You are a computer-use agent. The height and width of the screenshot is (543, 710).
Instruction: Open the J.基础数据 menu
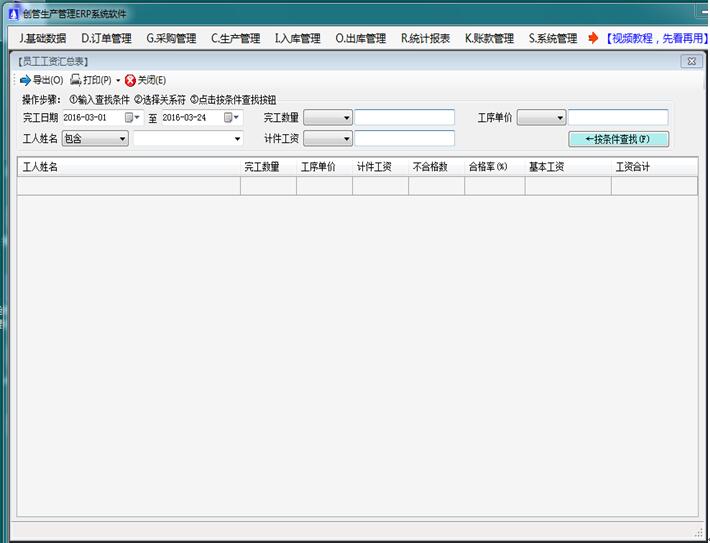(42, 39)
